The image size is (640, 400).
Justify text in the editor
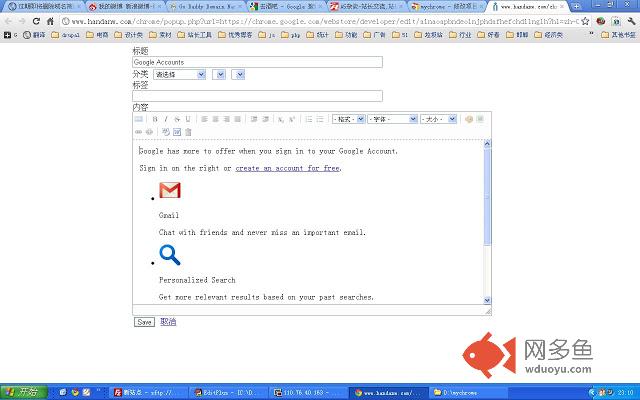(x=238, y=119)
